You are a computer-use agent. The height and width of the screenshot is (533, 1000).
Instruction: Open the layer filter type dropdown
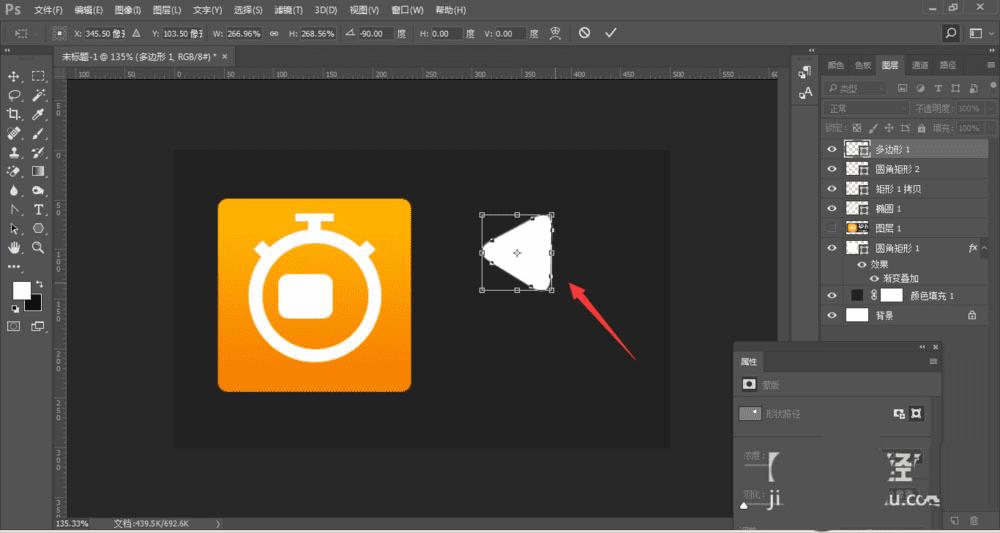point(855,88)
